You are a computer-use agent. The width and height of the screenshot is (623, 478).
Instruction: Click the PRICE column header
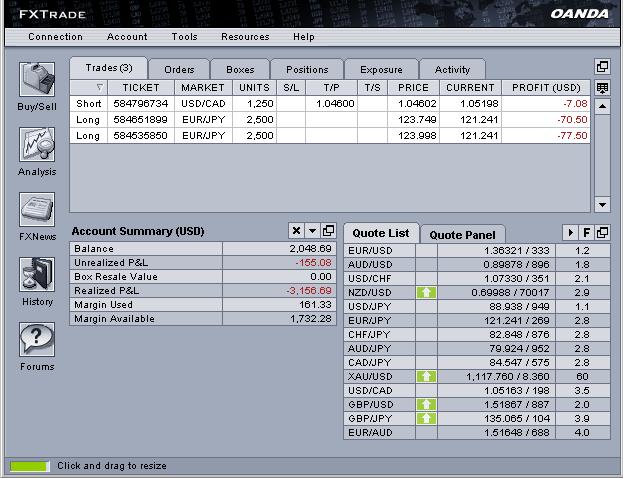pyautogui.click(x=413, y=88)
